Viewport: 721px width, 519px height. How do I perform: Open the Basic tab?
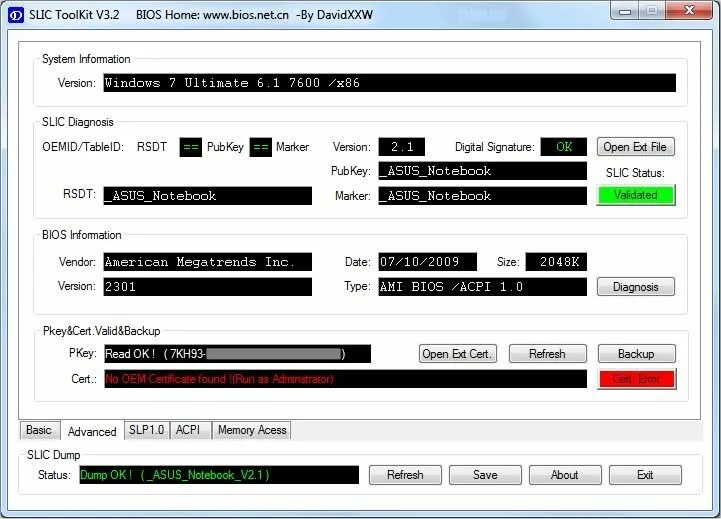[39, 430]
